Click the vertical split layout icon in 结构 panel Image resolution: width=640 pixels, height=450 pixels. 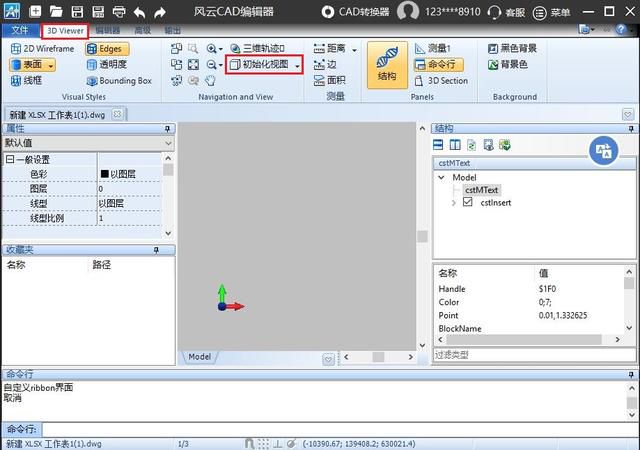pyautogui.click(x=455, y=145)
